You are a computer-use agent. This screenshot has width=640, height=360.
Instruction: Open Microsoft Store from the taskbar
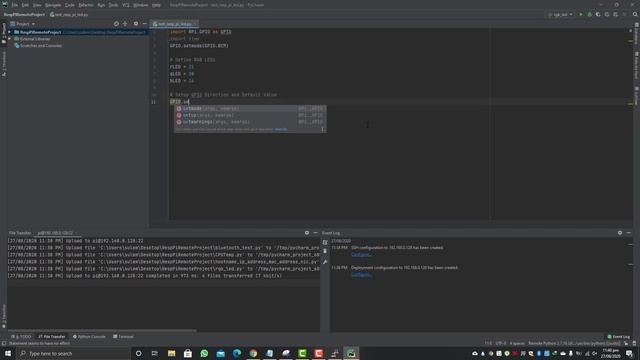188,353
